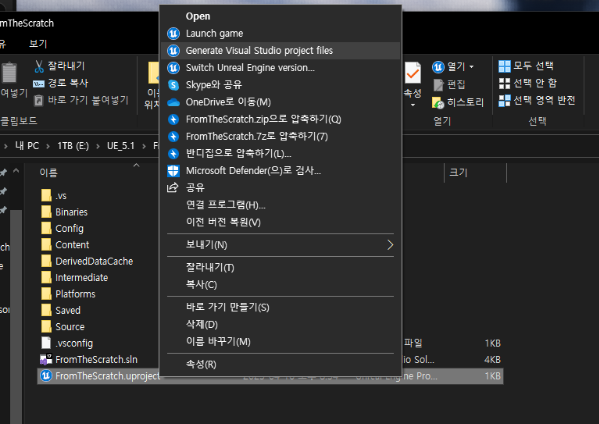Click Bandizip icon beside 반디집으로 압축하기
Viewport: 599px width, 424px height.
coord(173,154)
